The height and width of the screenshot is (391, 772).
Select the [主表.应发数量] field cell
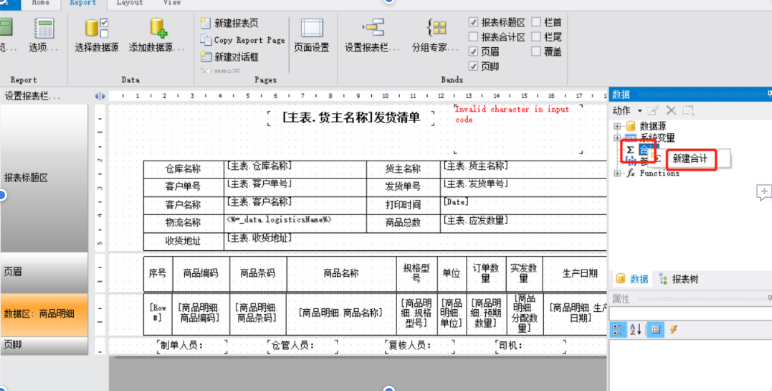coord(523,223)
